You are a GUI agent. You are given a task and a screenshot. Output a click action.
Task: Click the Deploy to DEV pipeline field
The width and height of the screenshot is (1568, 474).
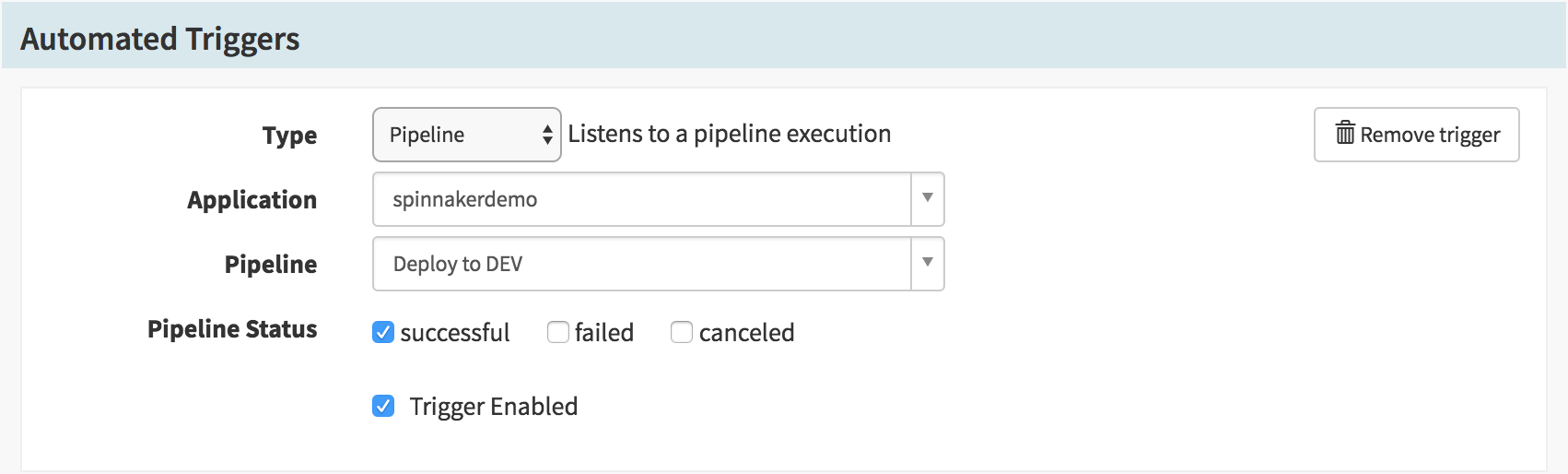pos(642,264)
